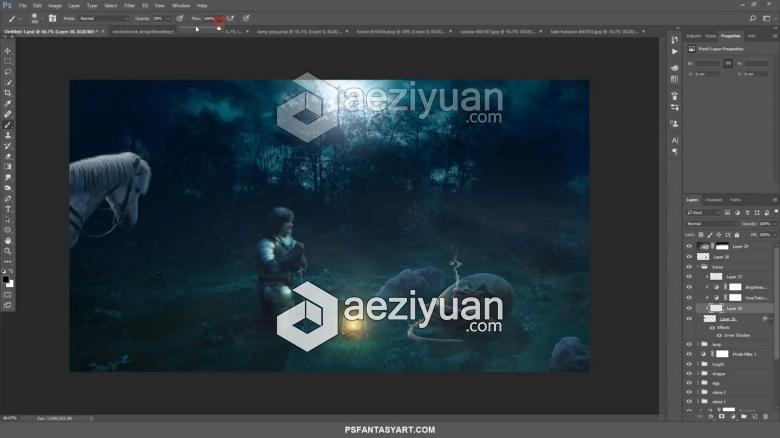
Task: Select the Crop tool
Action: (7, 93)
